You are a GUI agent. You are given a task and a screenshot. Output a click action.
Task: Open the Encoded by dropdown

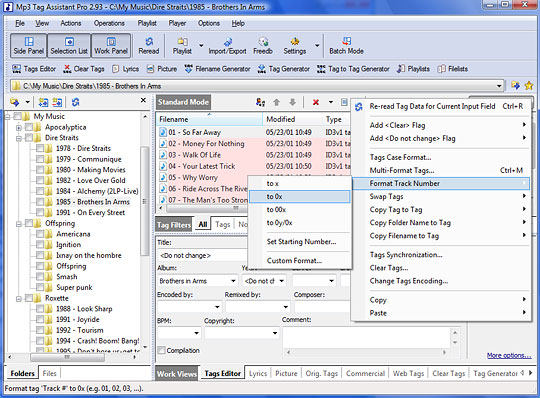[x=217, y=306]
